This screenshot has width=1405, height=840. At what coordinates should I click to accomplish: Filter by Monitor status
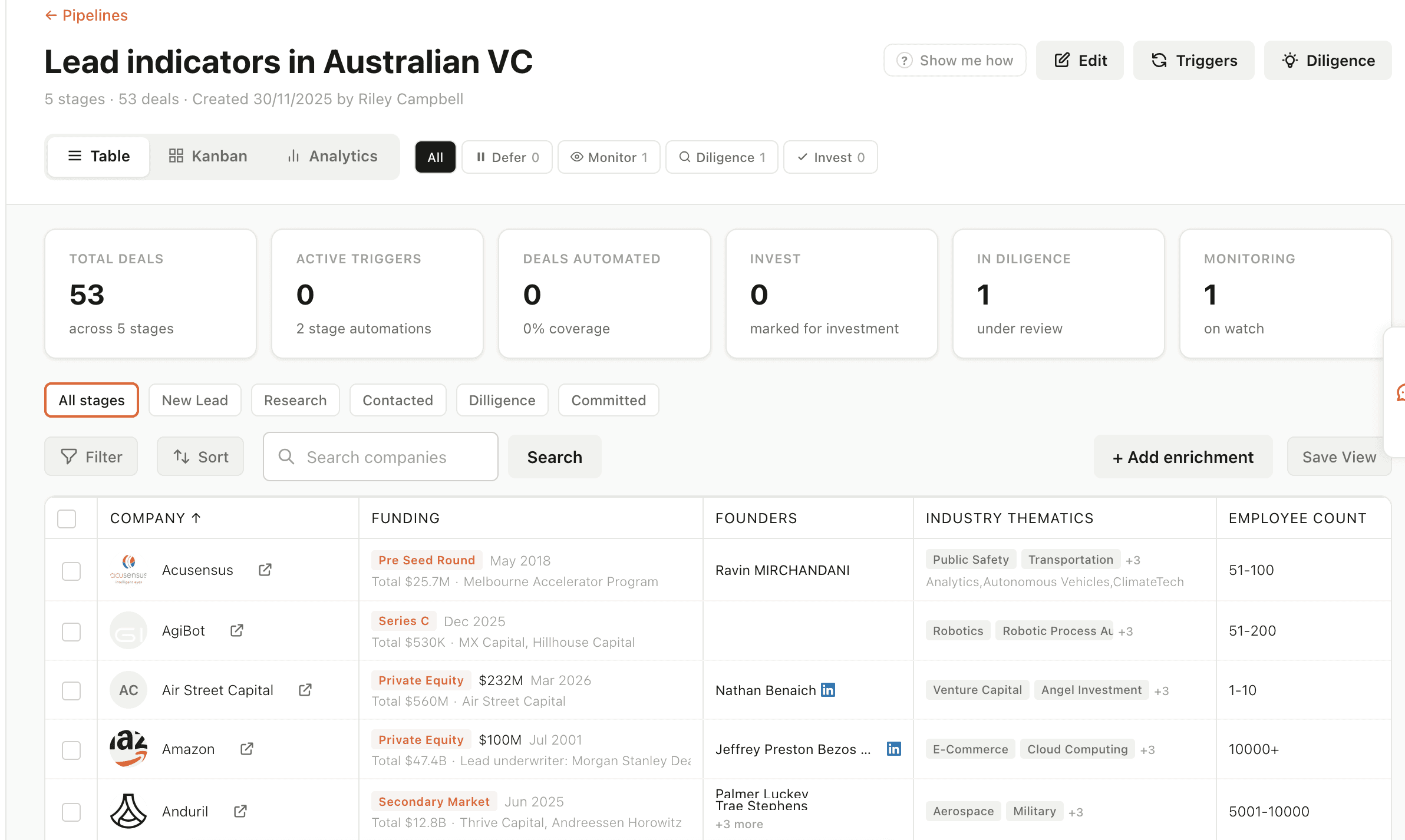(609, 157)
